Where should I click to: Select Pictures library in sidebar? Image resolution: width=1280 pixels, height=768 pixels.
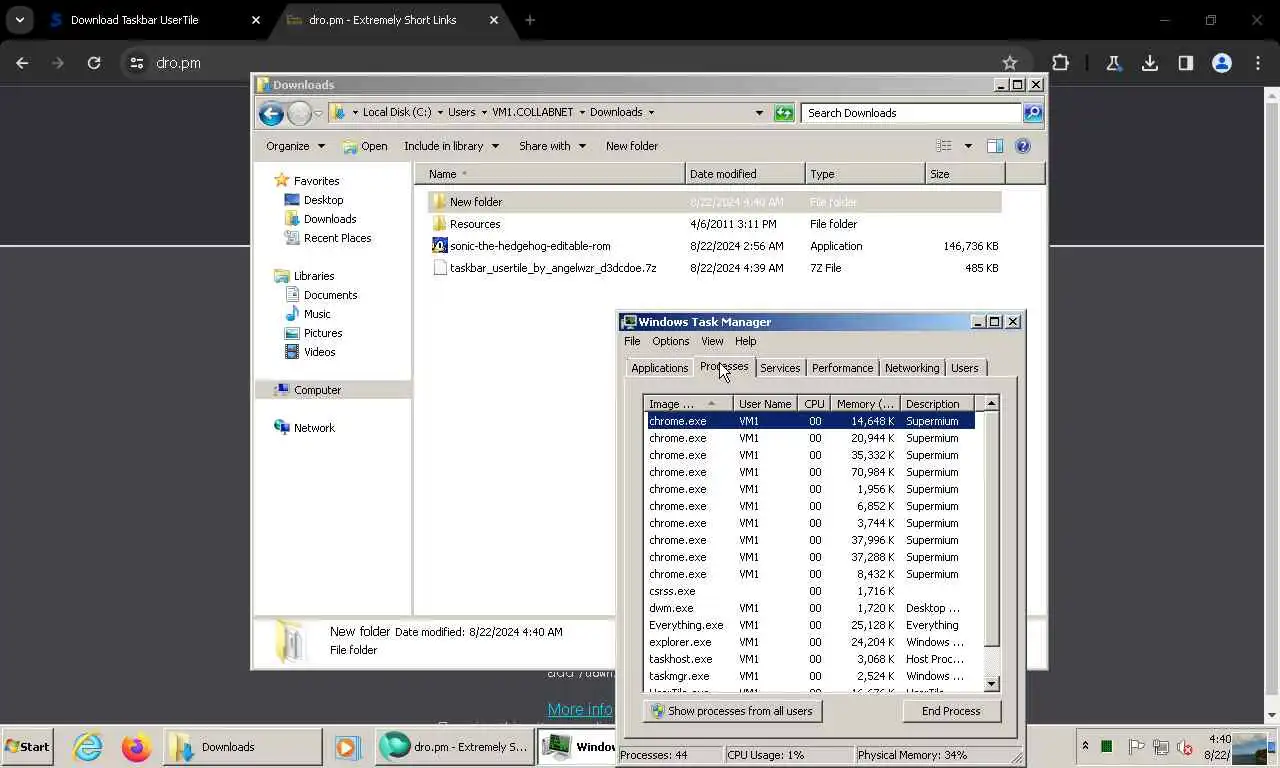pyautogui.click(x=323, y=333)
